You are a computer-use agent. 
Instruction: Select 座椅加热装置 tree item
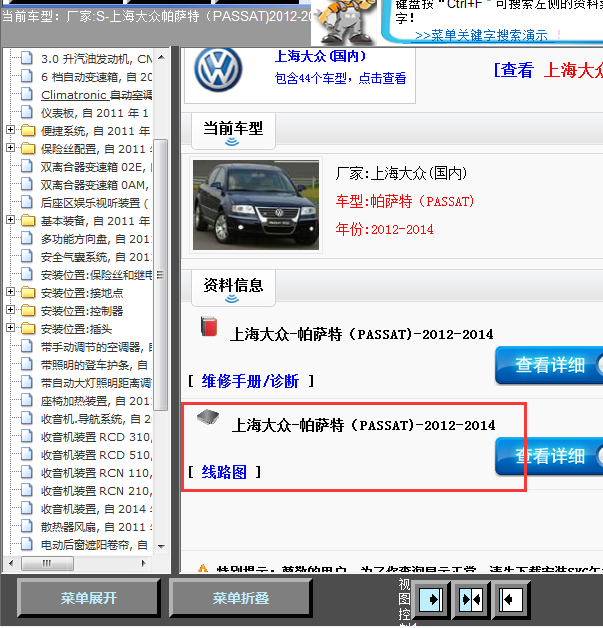[96, 401]
